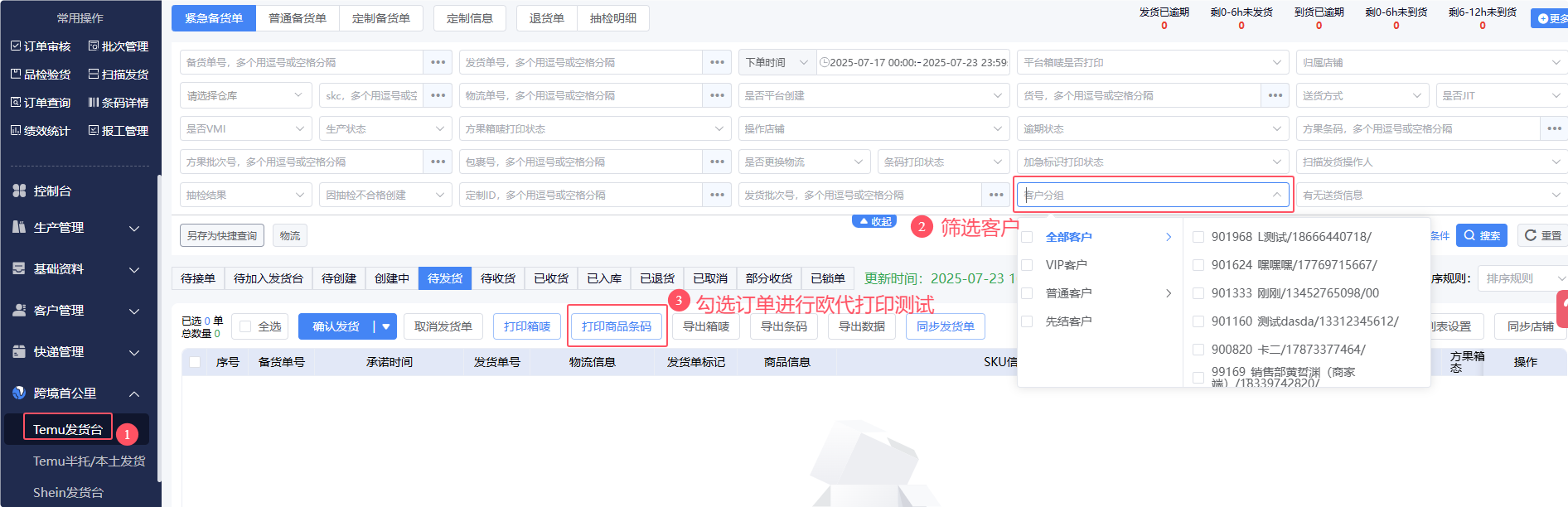The image size is (1568, 507).
Task: Open Shein发货台 in sidebar
Action: pyautogui.click(x=69, y=492)
